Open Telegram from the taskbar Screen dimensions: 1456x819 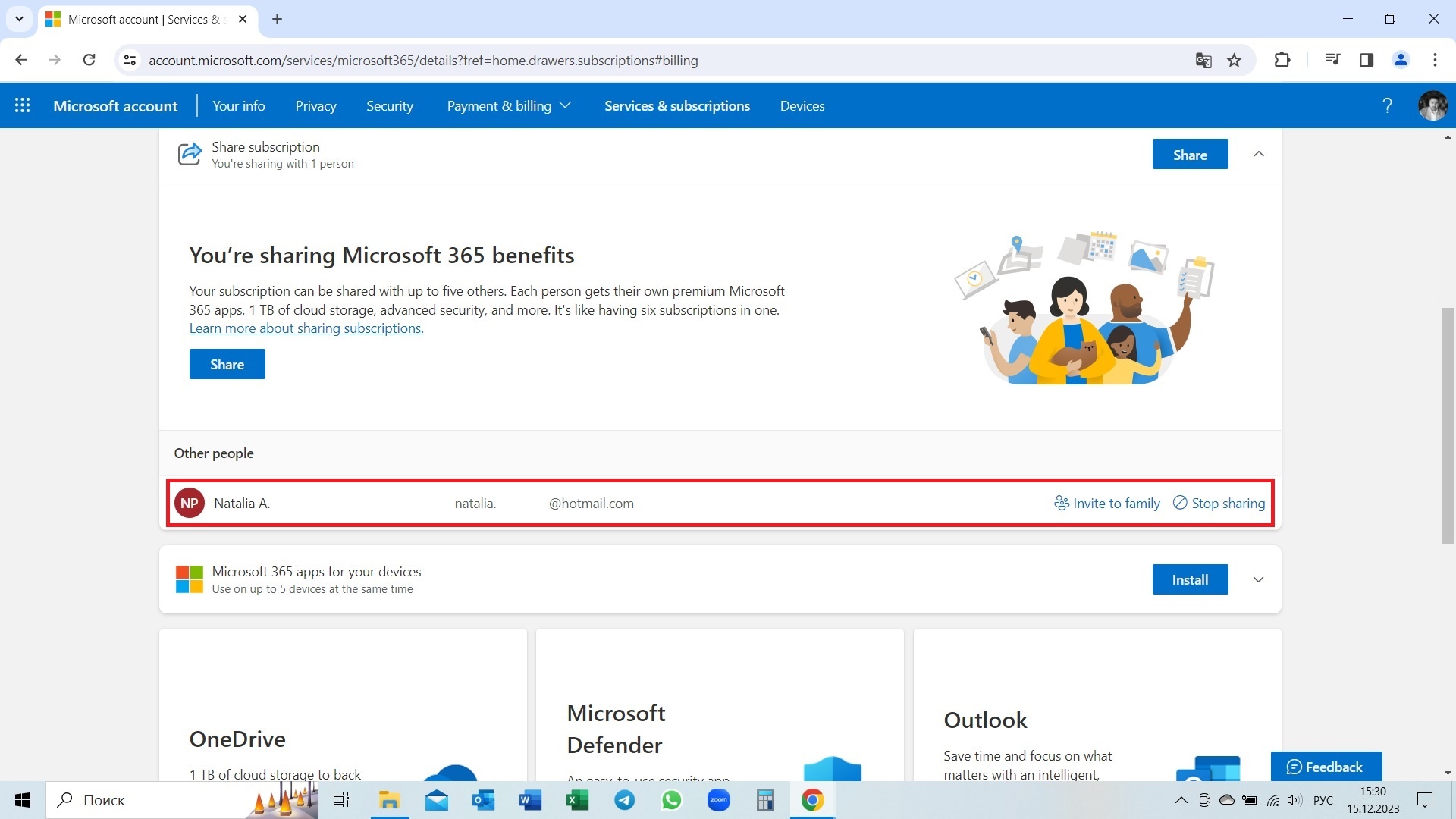point(624,800)
